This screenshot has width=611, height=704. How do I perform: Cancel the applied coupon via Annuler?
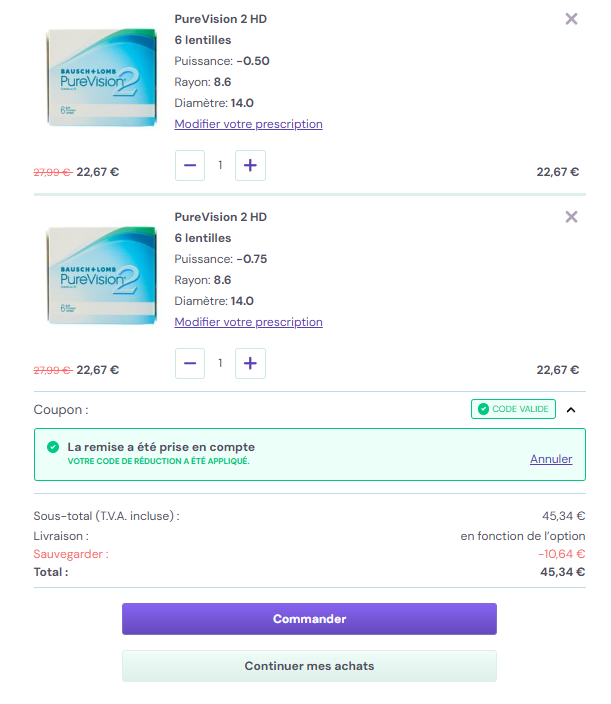click(x=551, y=459)
